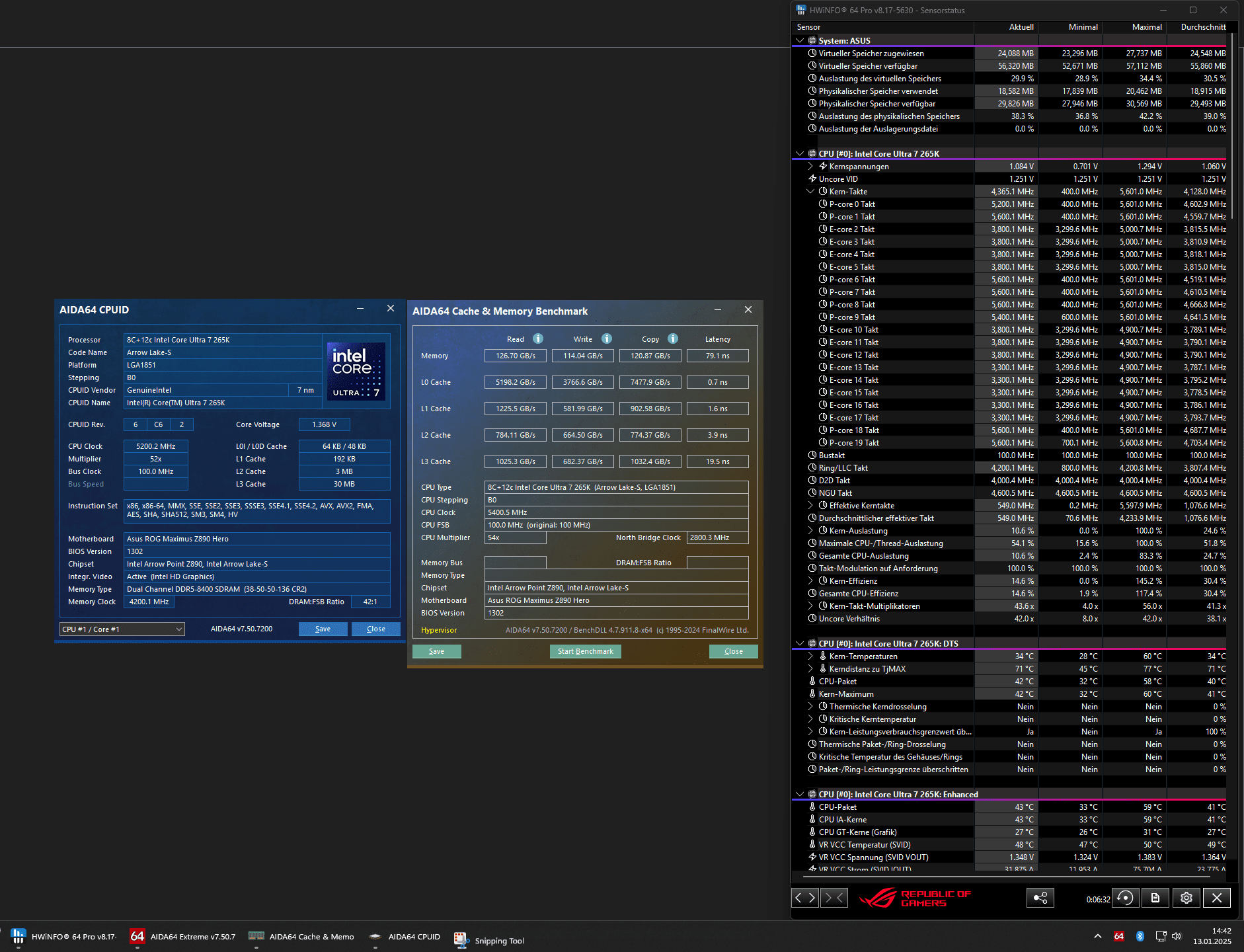Click the AIDA64 tray icon
The width and height of the screenshot is (1244, 952).
click(1119, 936)
